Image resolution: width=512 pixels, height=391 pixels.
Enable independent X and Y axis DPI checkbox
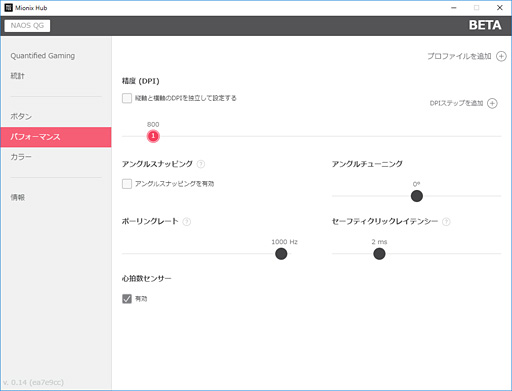[x=127, y=98]
